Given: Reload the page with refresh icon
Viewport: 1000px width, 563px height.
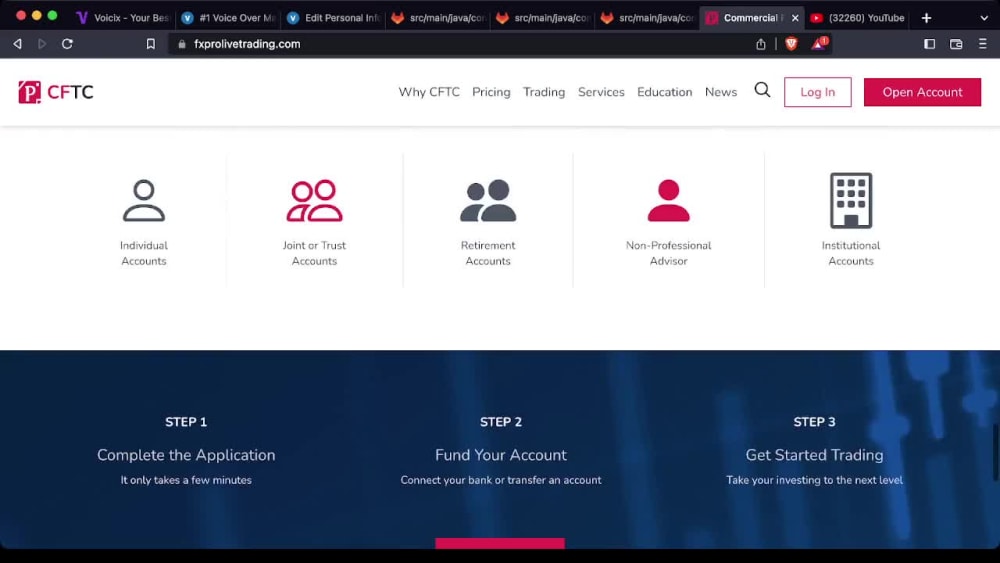Looking at the screenshot, I should (x=67, y=44).
